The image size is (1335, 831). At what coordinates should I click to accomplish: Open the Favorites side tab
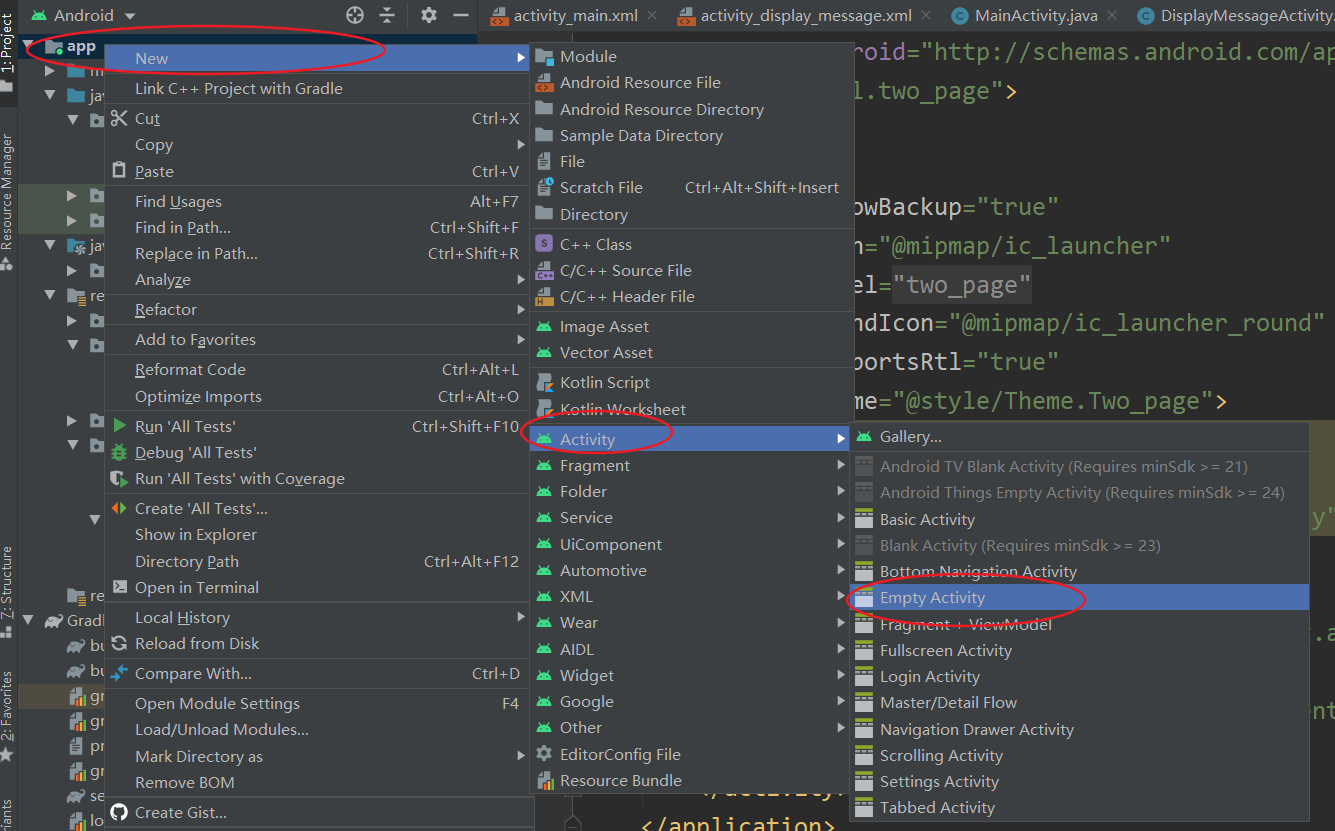coord(8,715)
